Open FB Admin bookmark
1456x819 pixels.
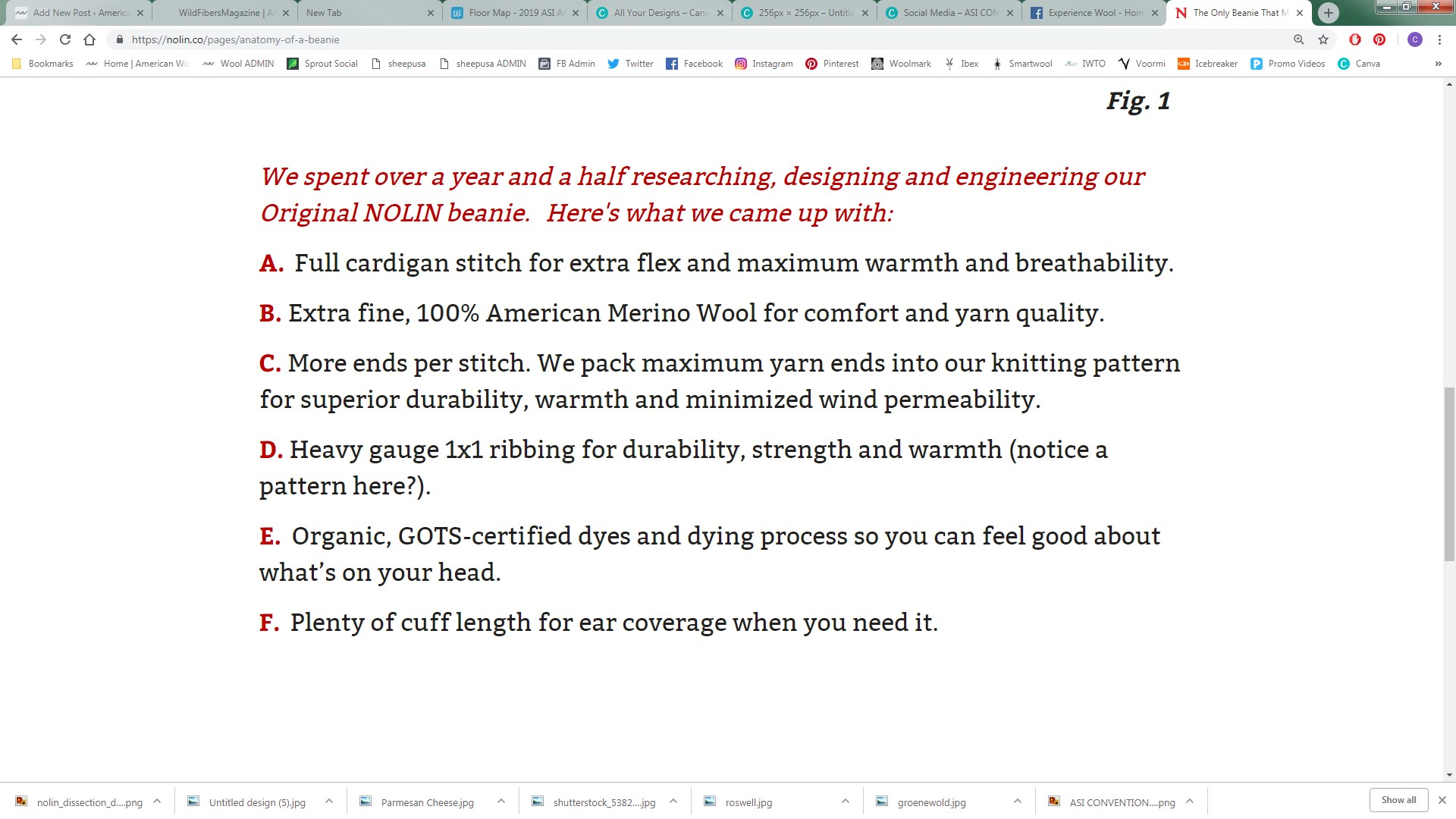(x=567, y=64)
